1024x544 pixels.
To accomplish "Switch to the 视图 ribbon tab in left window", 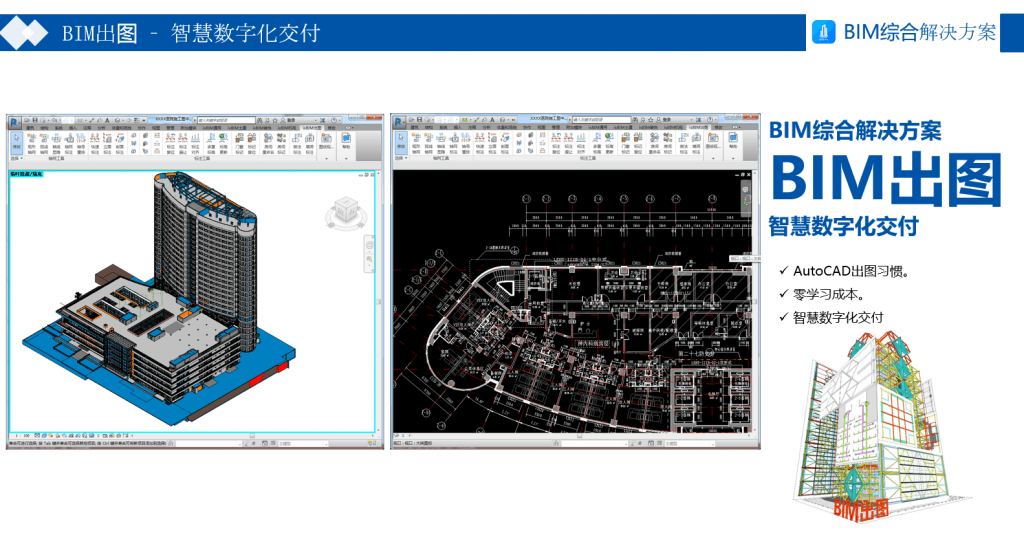I will (156, 127).
